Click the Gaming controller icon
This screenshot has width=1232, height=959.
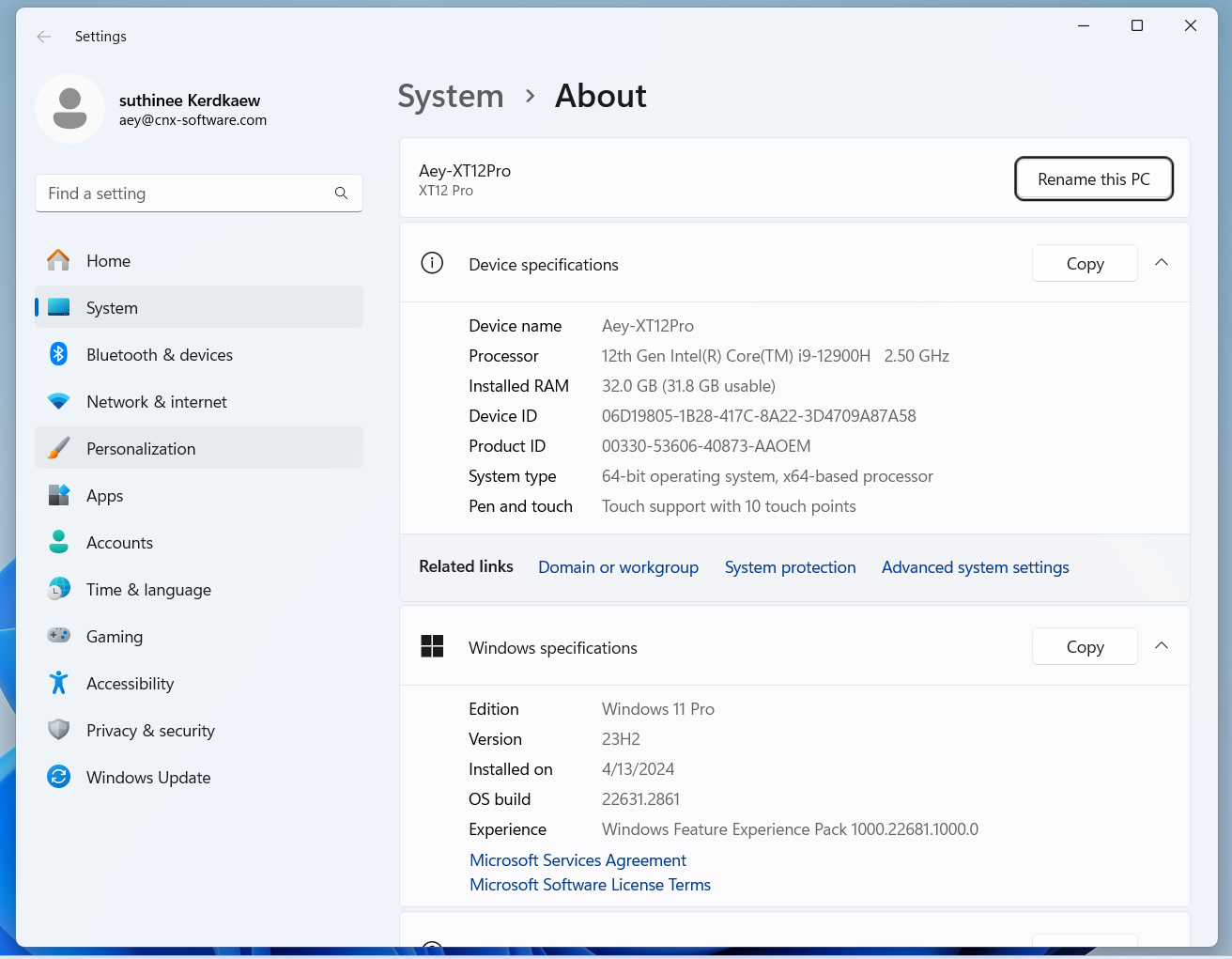click(x=58, y=636)
